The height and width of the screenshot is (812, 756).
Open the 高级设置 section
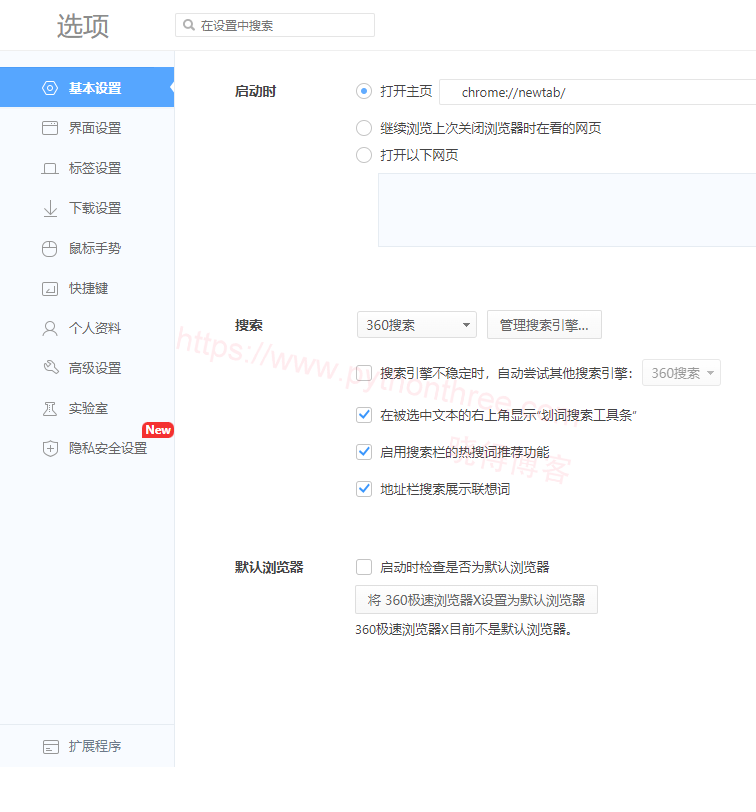[95, 368]
